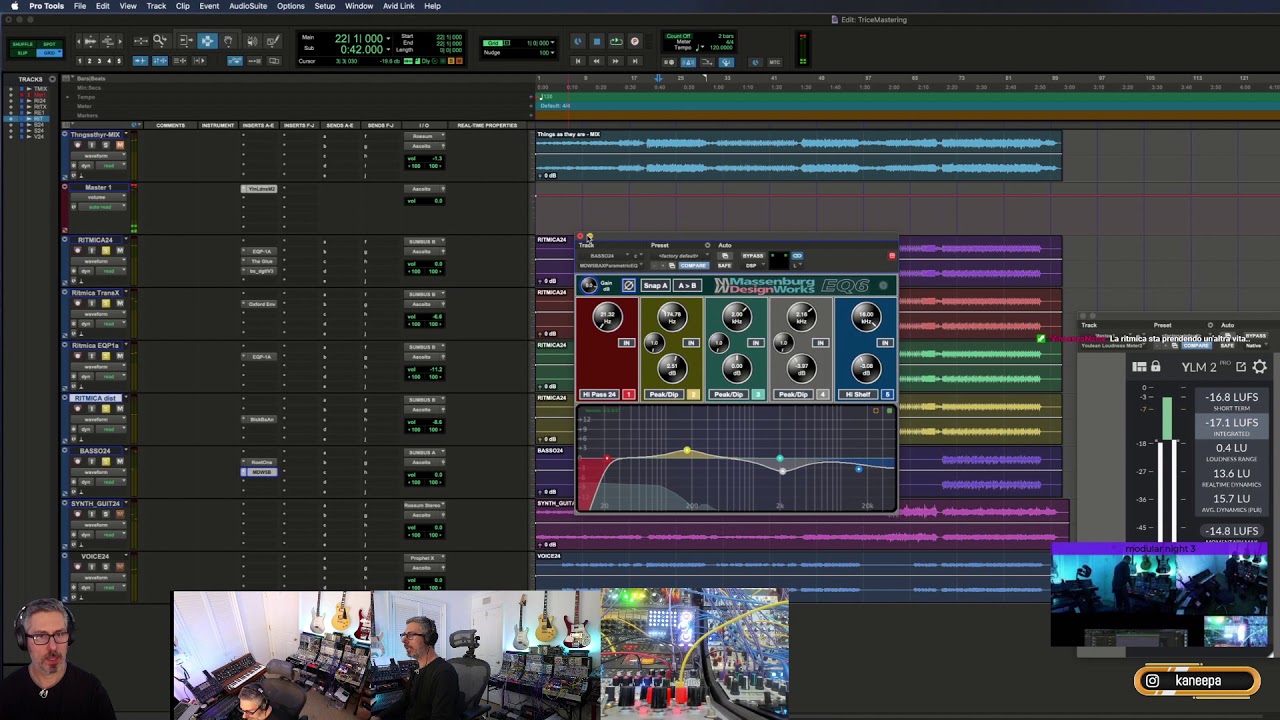Open RITMICA24 waveform view selector
Viewport: 1280px width, 720px height.
click(x=98, y=261)
